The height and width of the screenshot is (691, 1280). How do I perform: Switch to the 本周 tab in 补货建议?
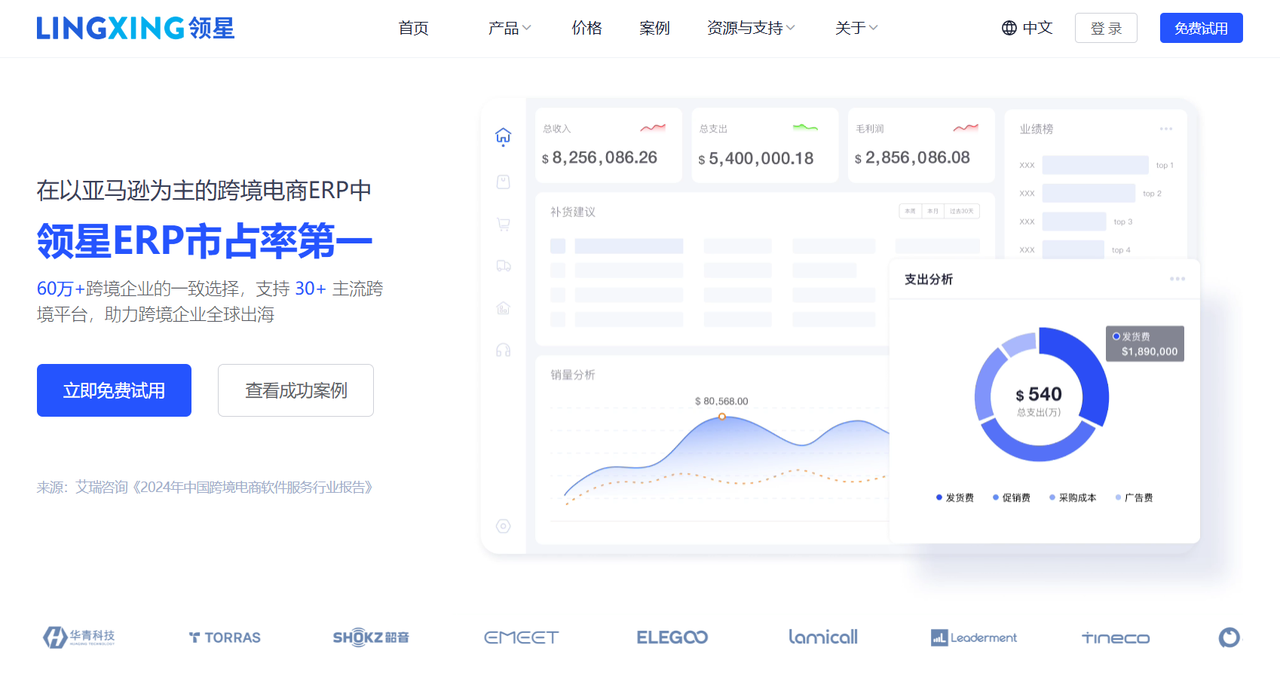(910, 211)
